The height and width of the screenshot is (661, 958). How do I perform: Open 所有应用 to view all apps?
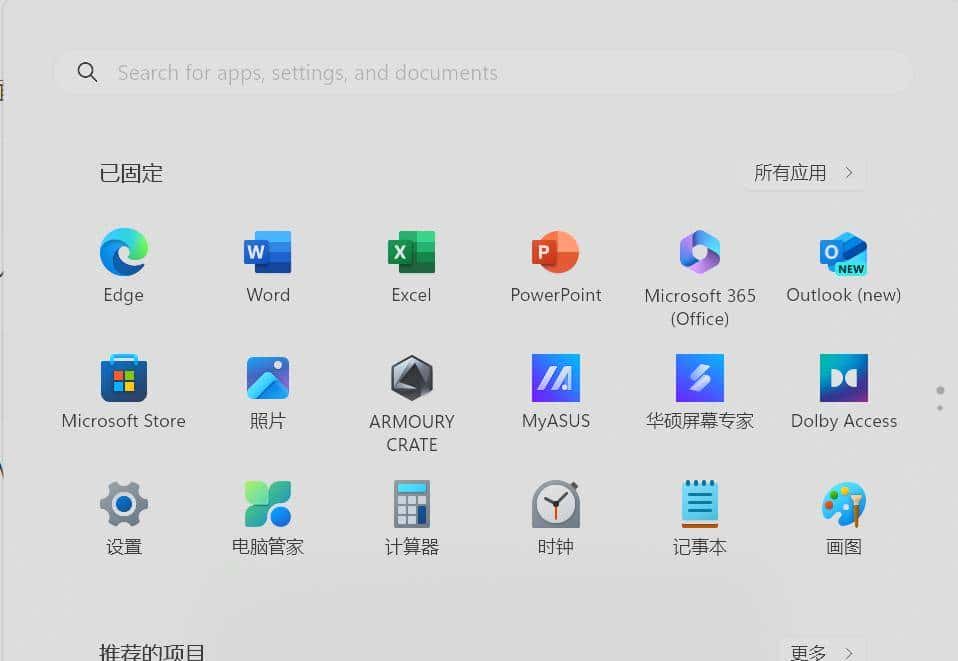coord(805,172)
